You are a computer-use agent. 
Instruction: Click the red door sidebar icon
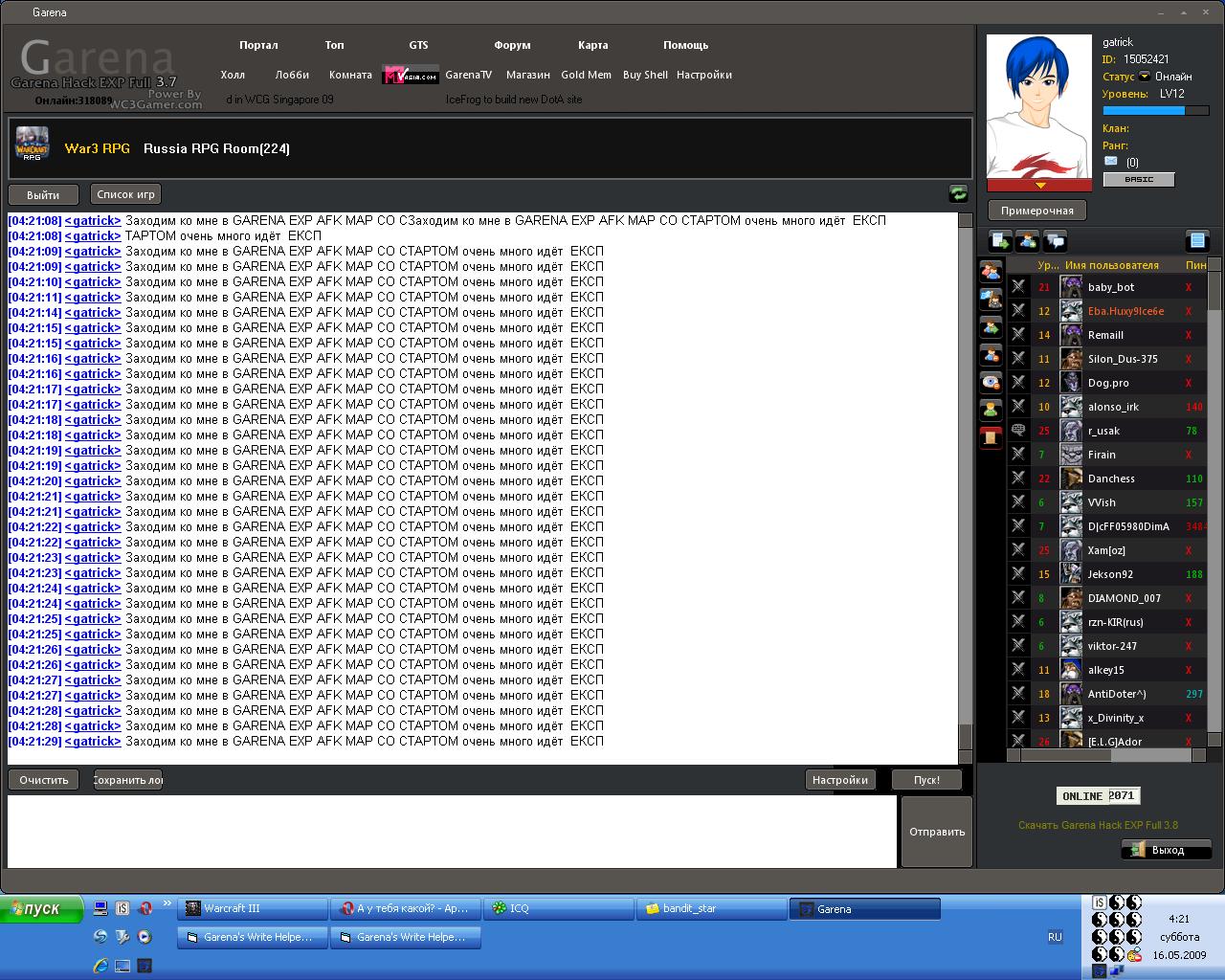coord(991,438)
